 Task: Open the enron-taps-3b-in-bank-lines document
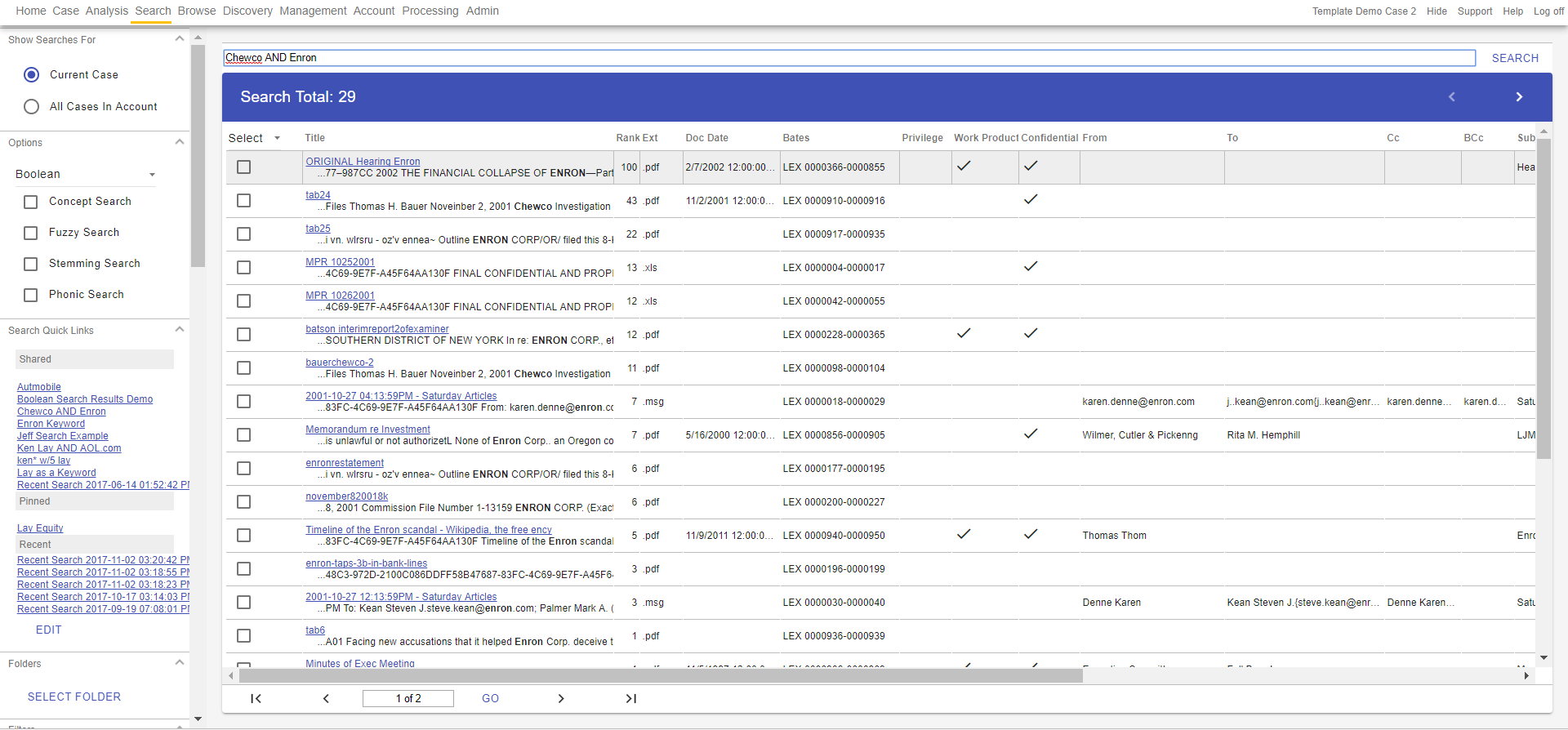[367, 563]
